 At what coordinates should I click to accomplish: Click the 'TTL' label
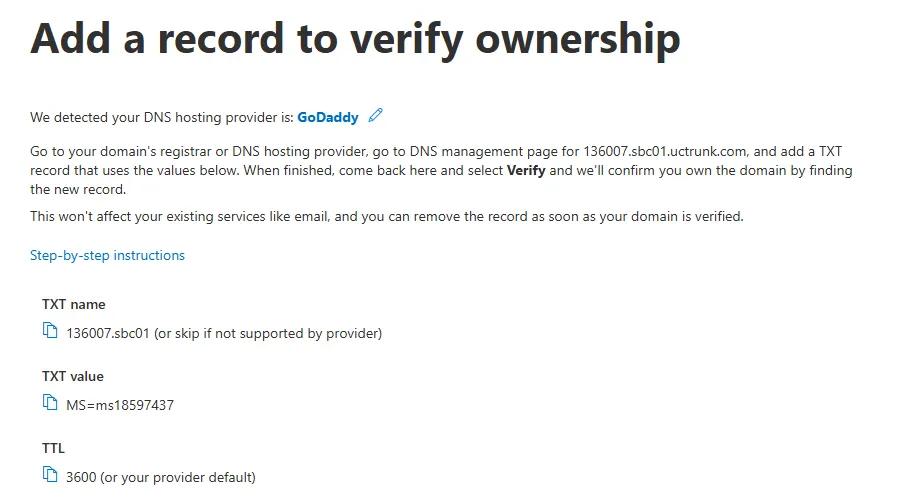53,448
